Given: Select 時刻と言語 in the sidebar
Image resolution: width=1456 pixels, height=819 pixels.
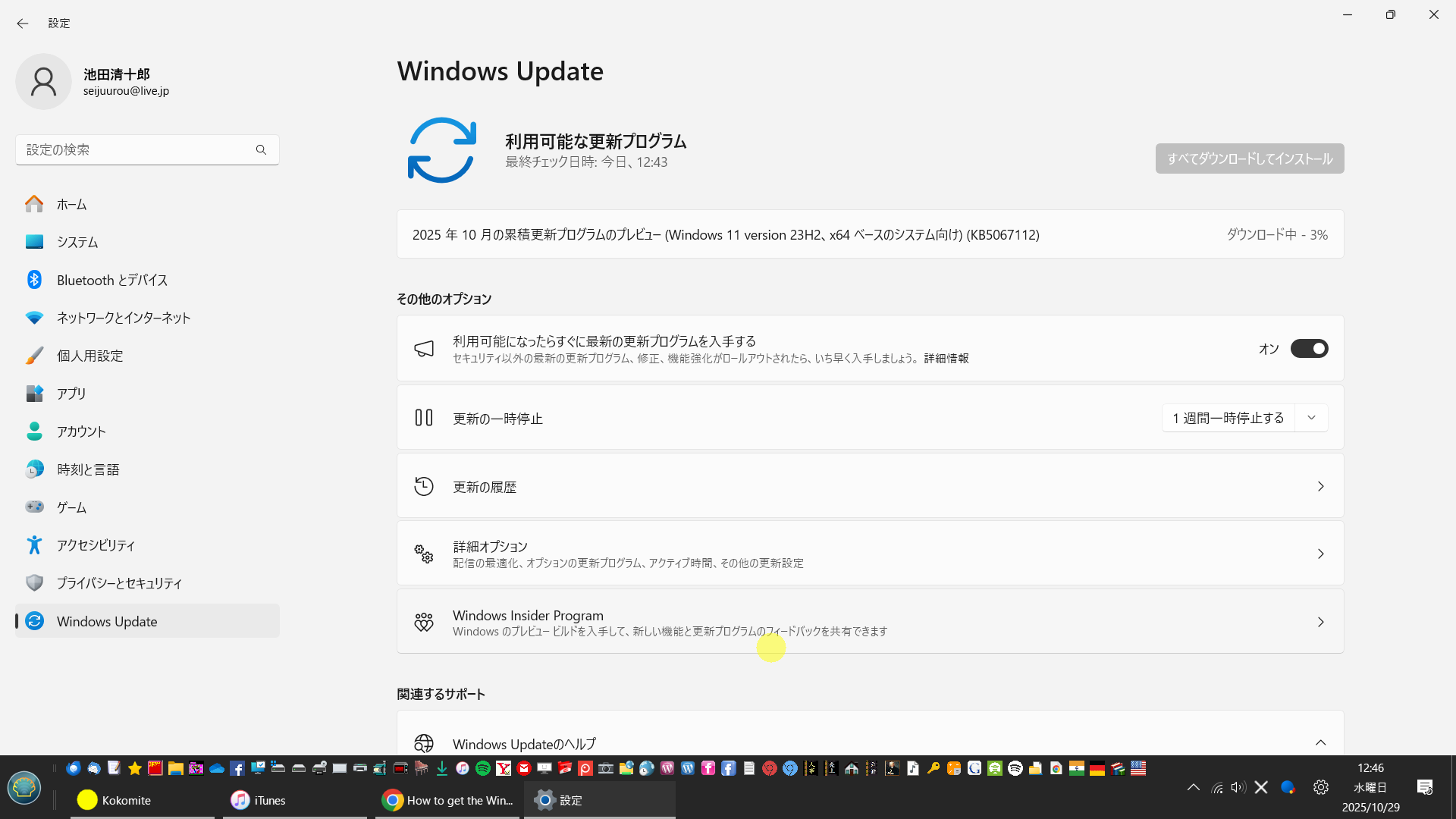Looking at the screenshot, I should tap(147, 469).
